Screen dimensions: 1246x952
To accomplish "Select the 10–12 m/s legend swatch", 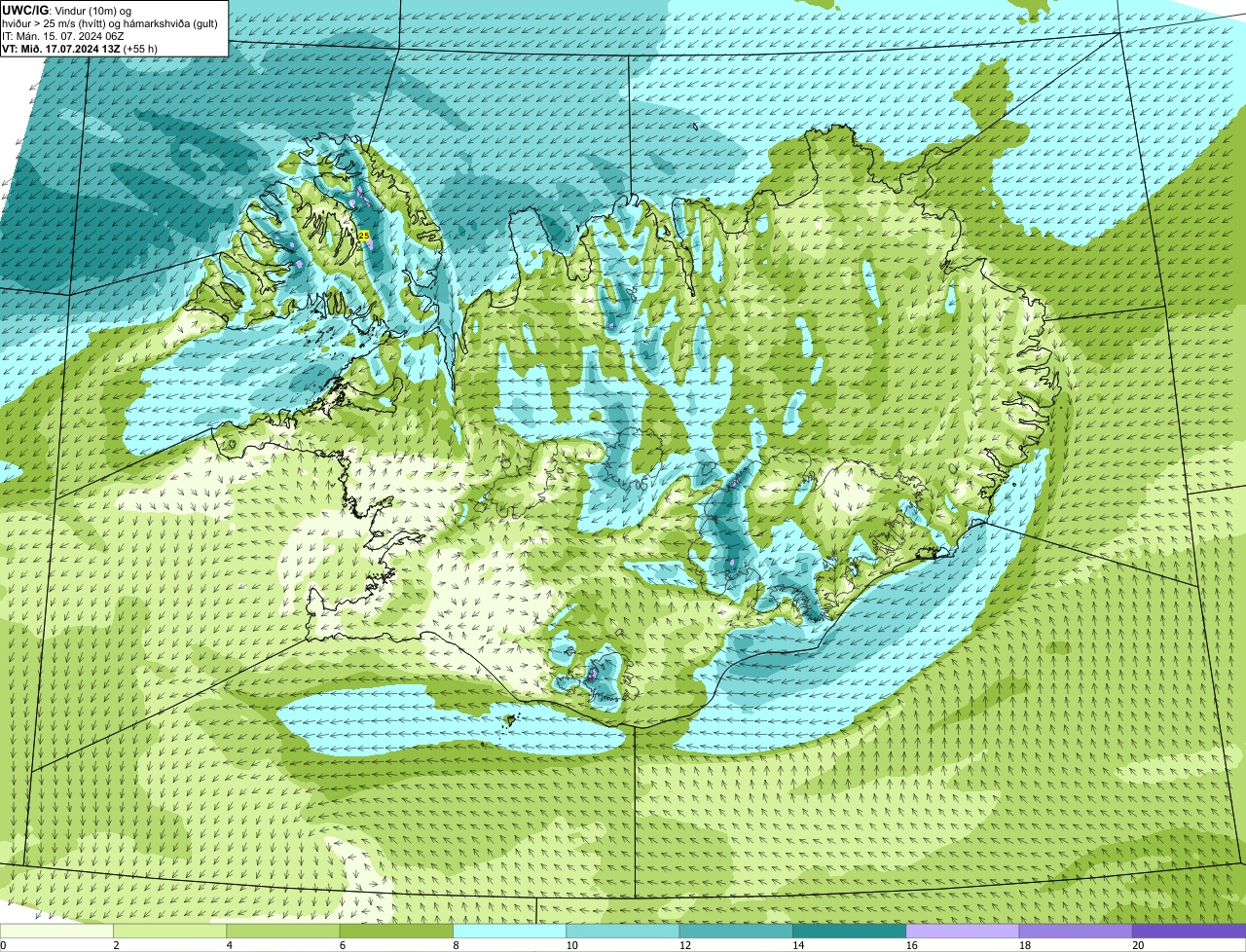I will click(623, 931).
